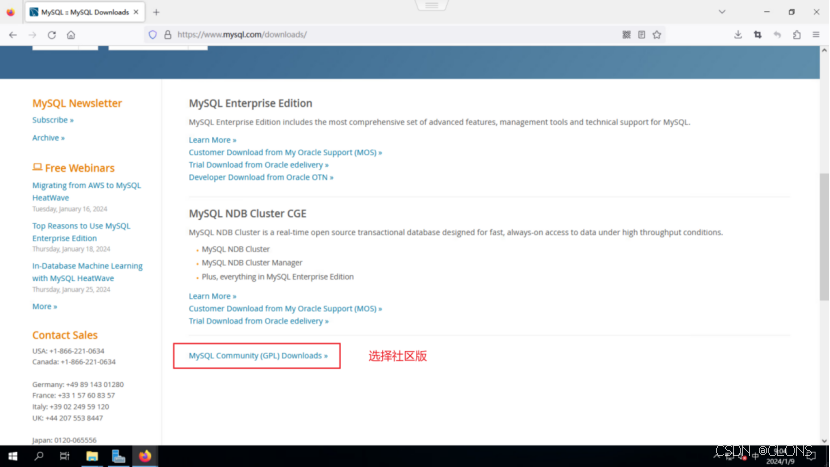This screenshot has width=830, height=467.
Task: Click More under Free Webinars
Action: 44,306
